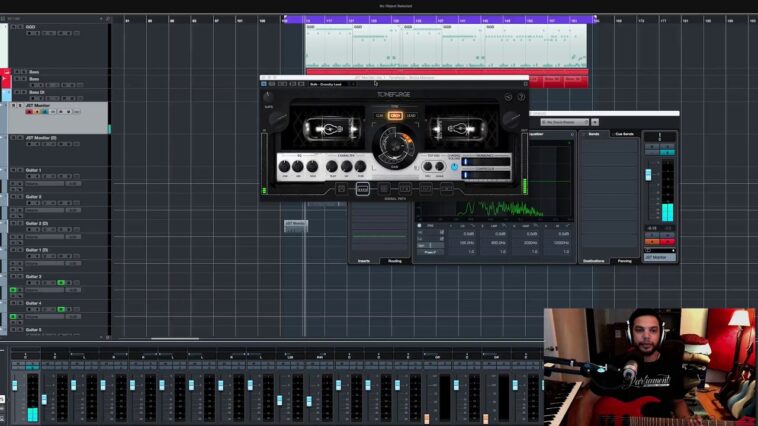
Task: Select the CLN tone mode in Toneforge
Action: coord(379,116)
